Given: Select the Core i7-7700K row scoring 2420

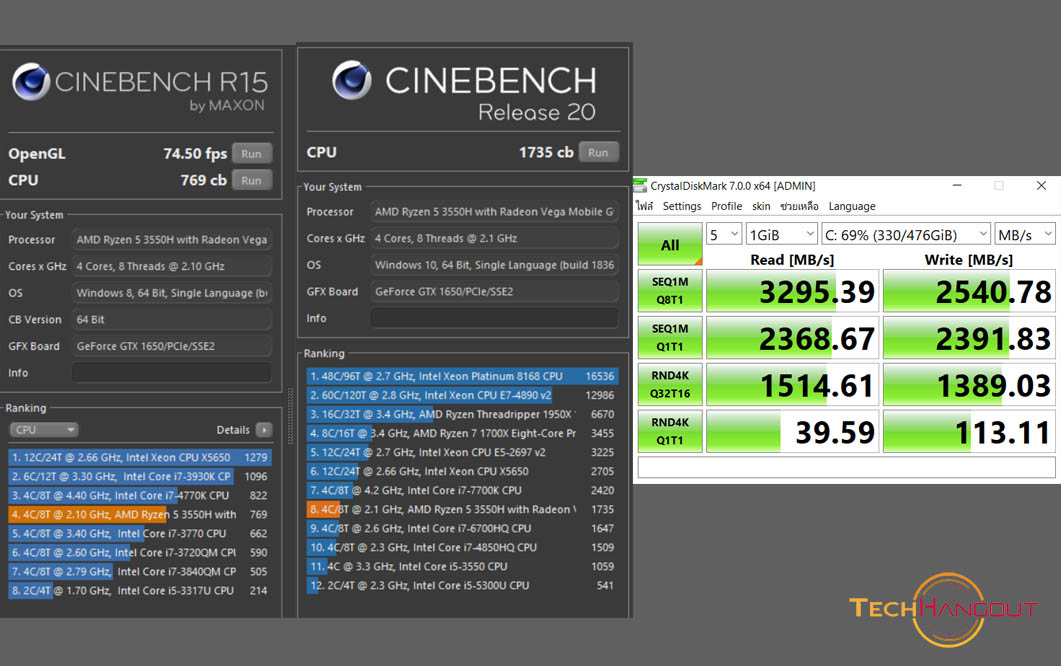Looking at the screenshot, I should click(x=462, y=490).
